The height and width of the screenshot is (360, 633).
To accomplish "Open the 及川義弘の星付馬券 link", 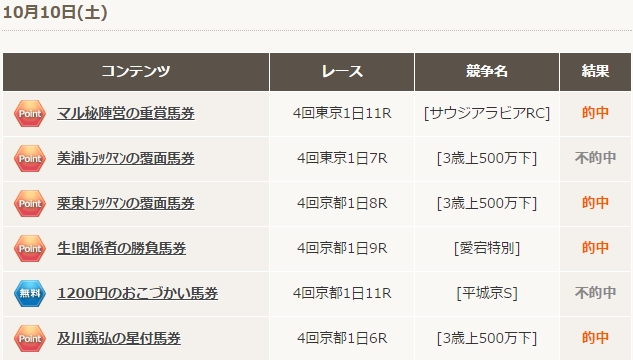I will tap(119, 338).
